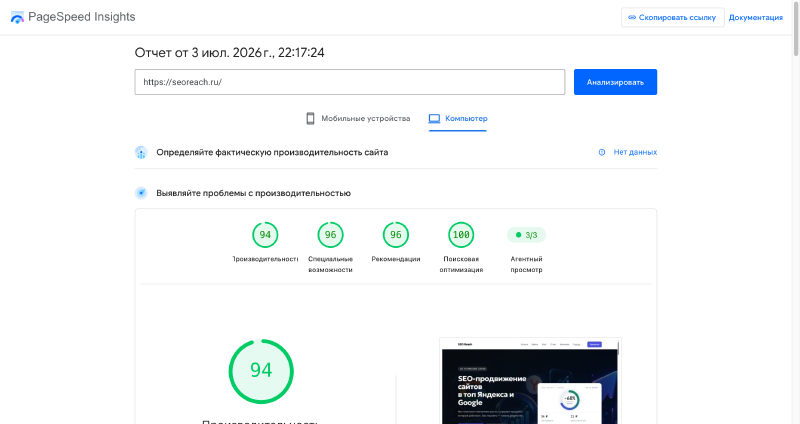Click the 100 Поисковая оптимизация score gauge
The image size is (800, 424).
click(x=461, y=235)
